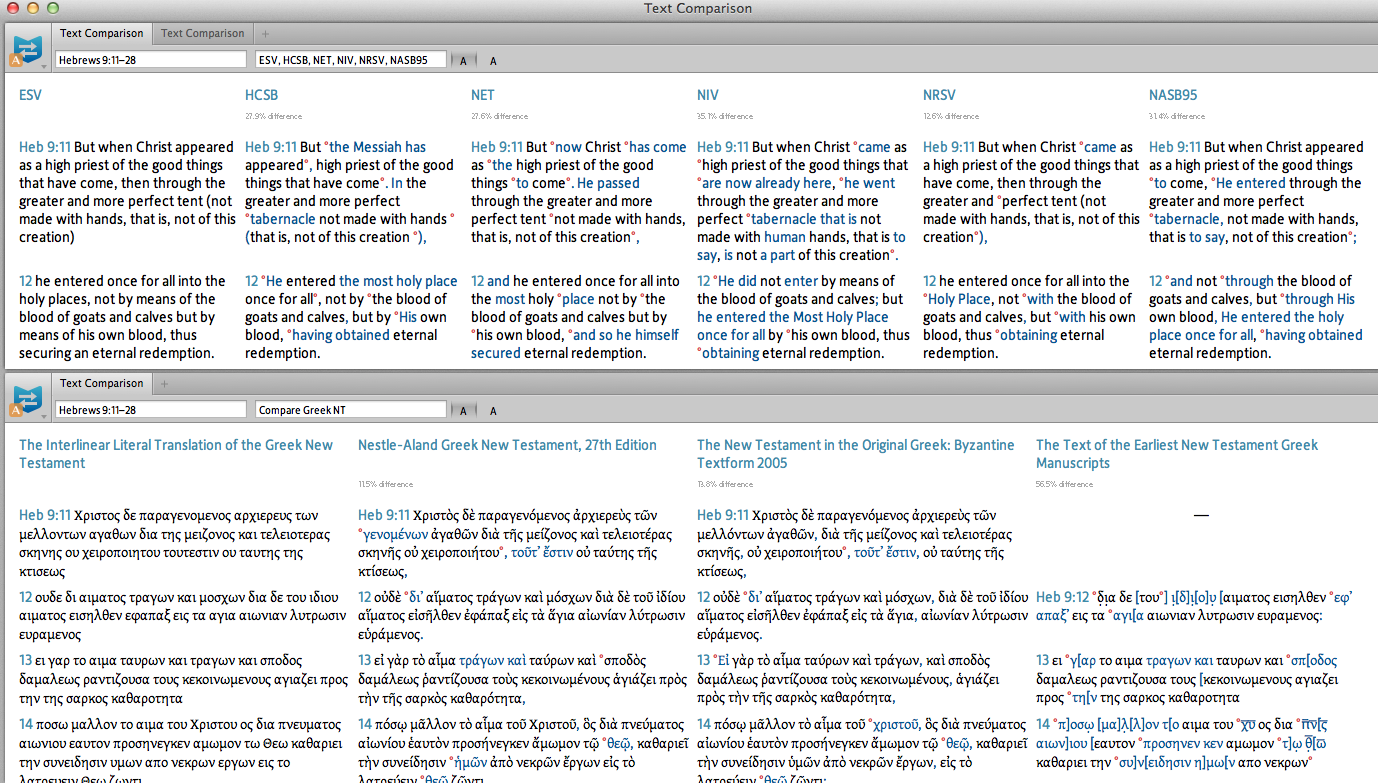Open the ESV column heading
1378x783 pixels.
click(x=30, y=95)
